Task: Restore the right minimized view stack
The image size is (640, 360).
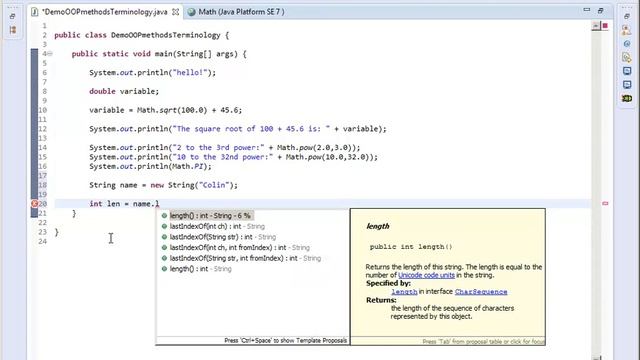Action: pos(627,16)
